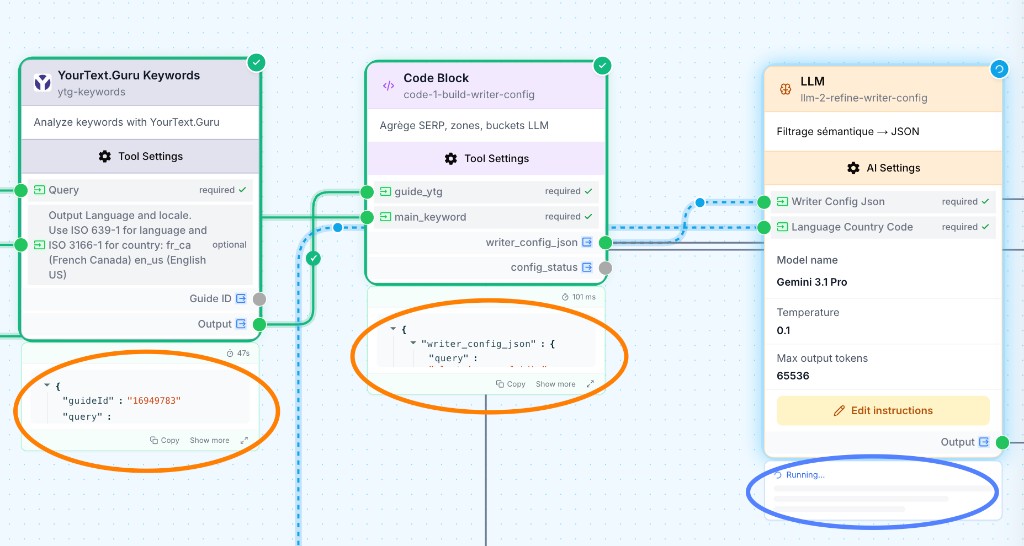Click the gray Guide ID output connector dot
Screen dimensions: 1024x546
pos(259,299)
